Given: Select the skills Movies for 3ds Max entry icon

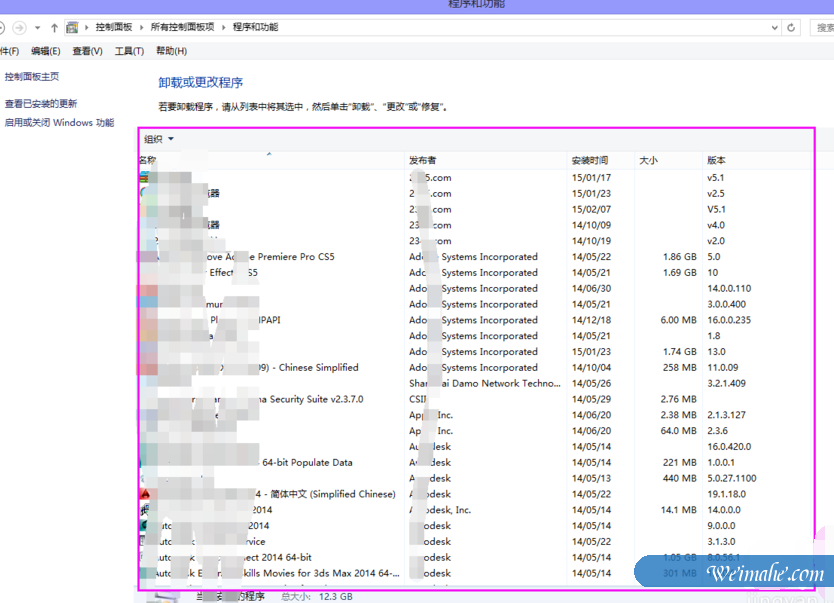Looking at the screenshot, I should coord(144,572).
